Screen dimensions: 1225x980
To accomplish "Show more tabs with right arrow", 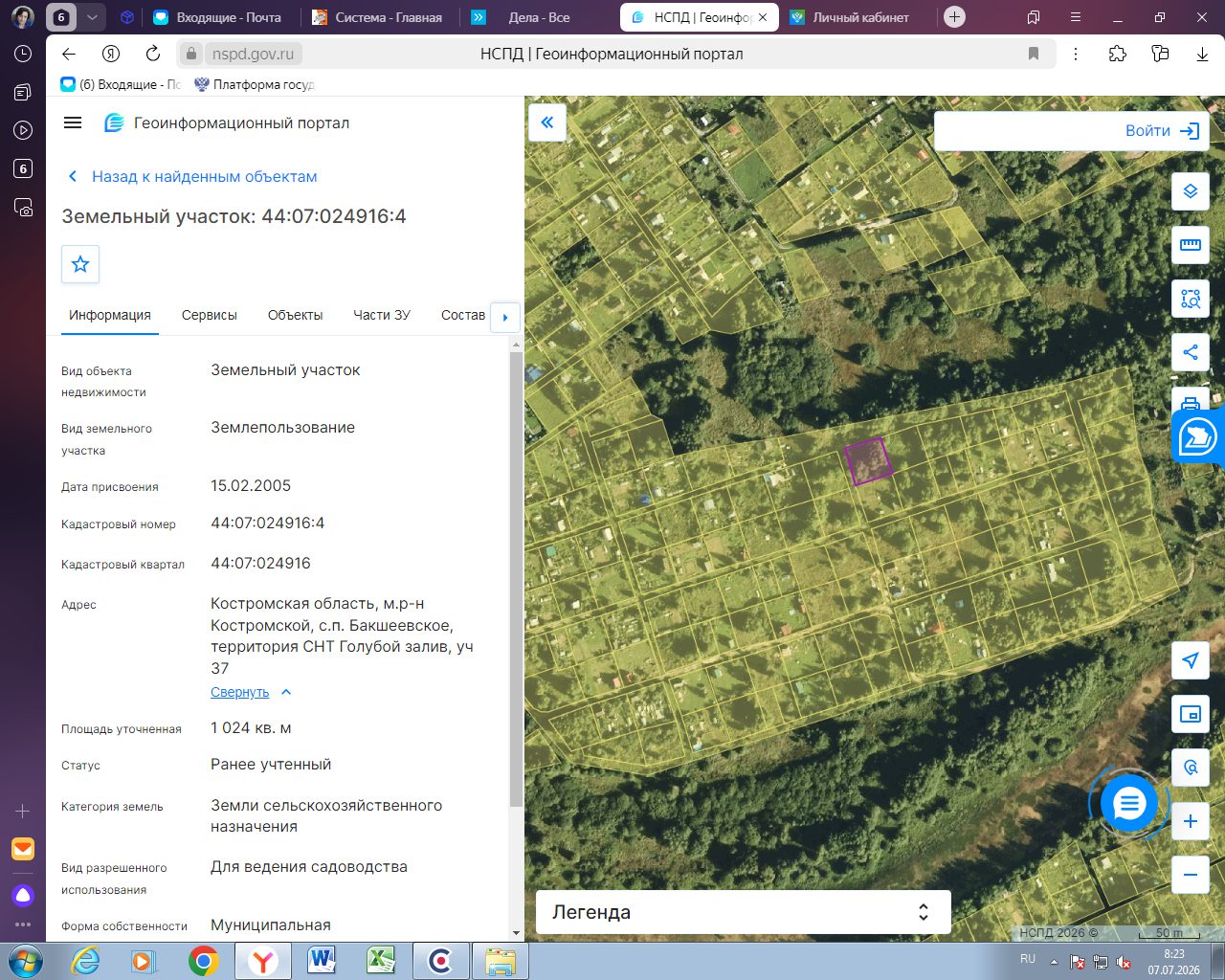I will click(x=505, y=317).
